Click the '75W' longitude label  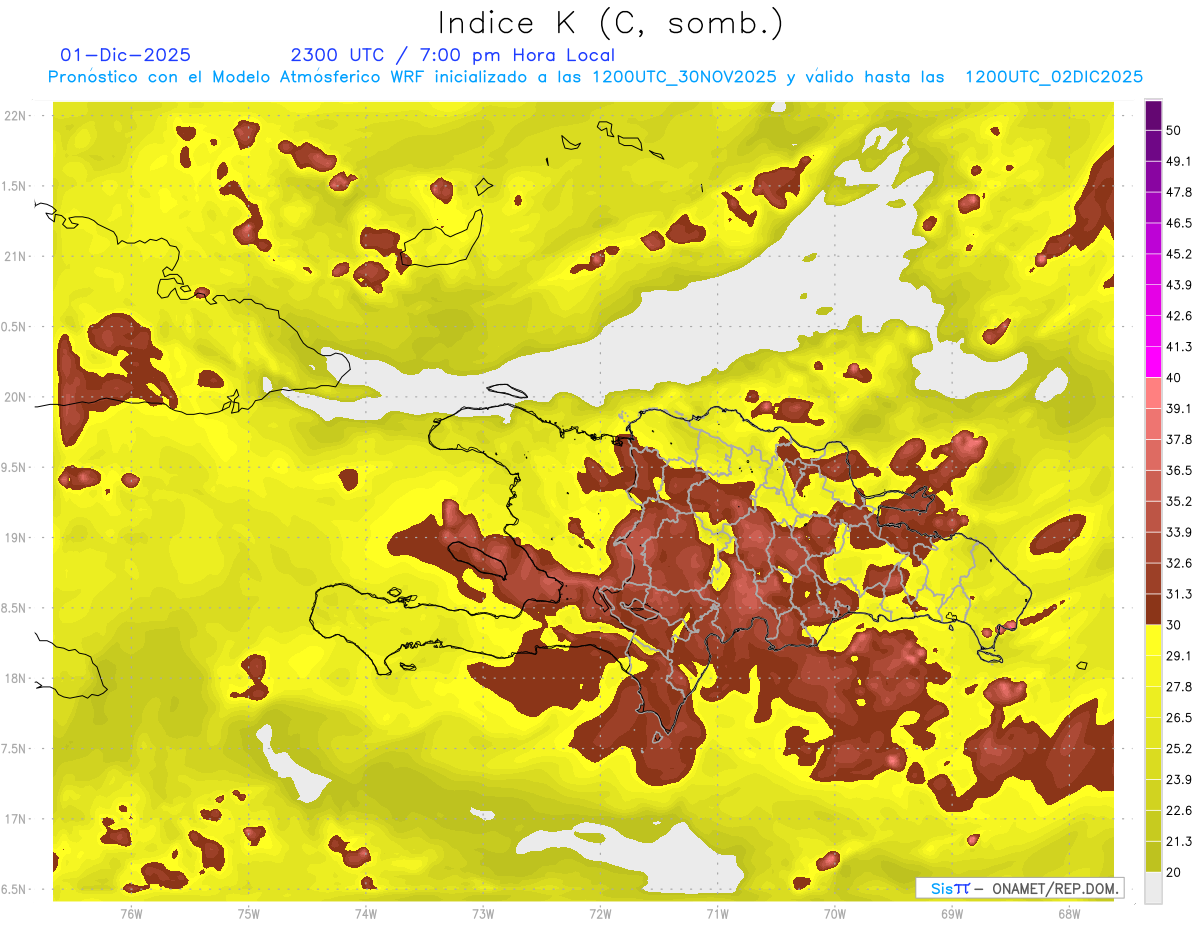point(249,914)
